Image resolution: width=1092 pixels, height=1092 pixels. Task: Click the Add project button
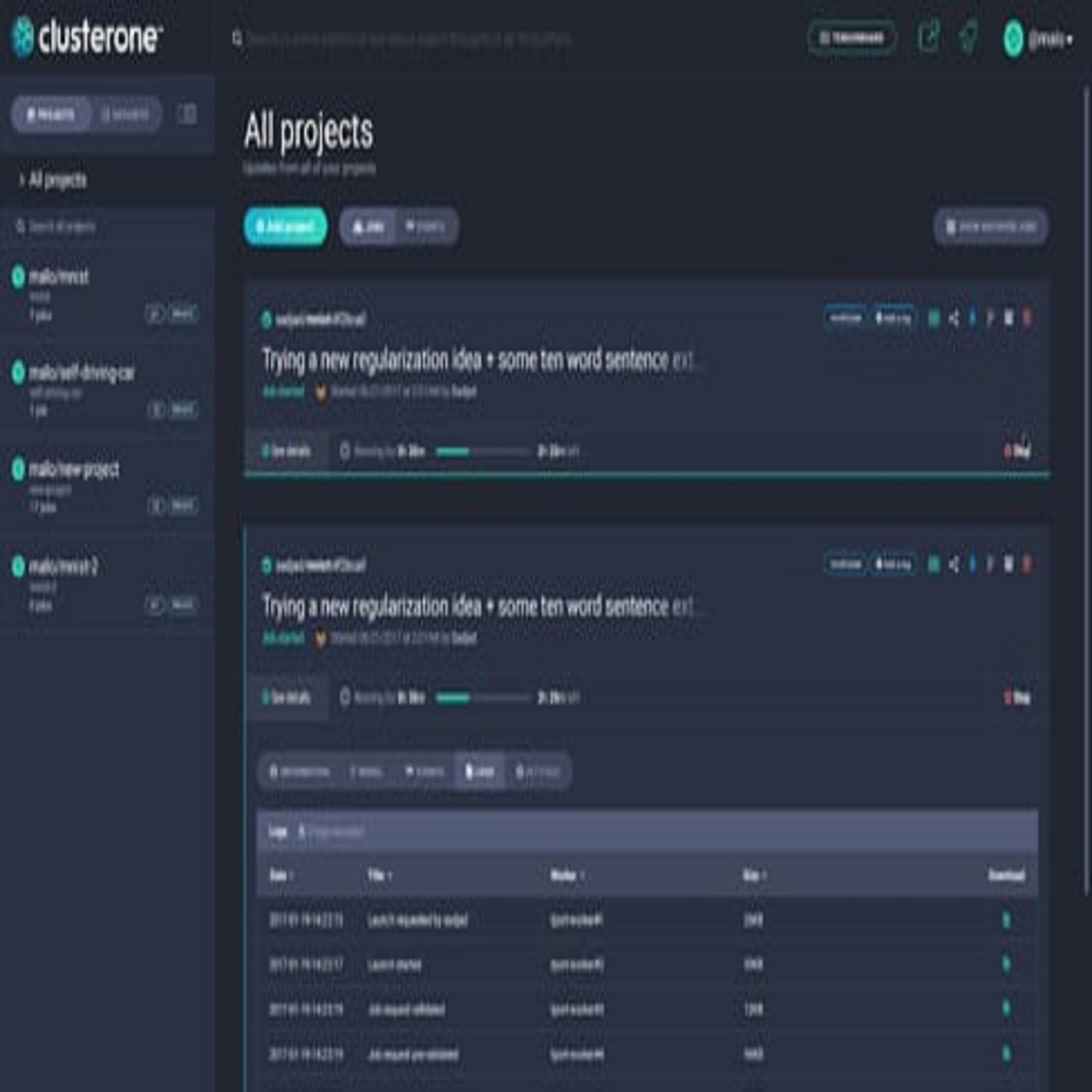point(285,227)
